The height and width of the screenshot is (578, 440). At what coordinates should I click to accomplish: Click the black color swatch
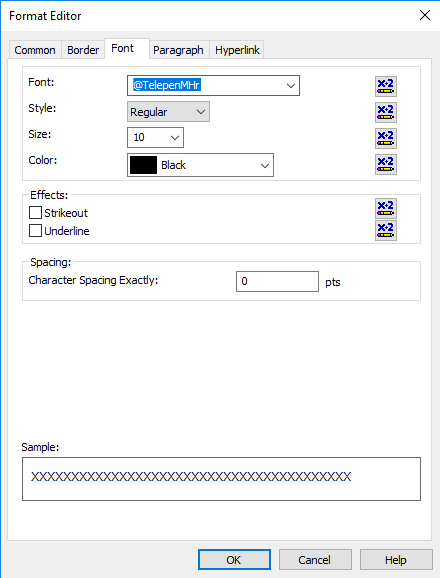(x=143, y=165)
